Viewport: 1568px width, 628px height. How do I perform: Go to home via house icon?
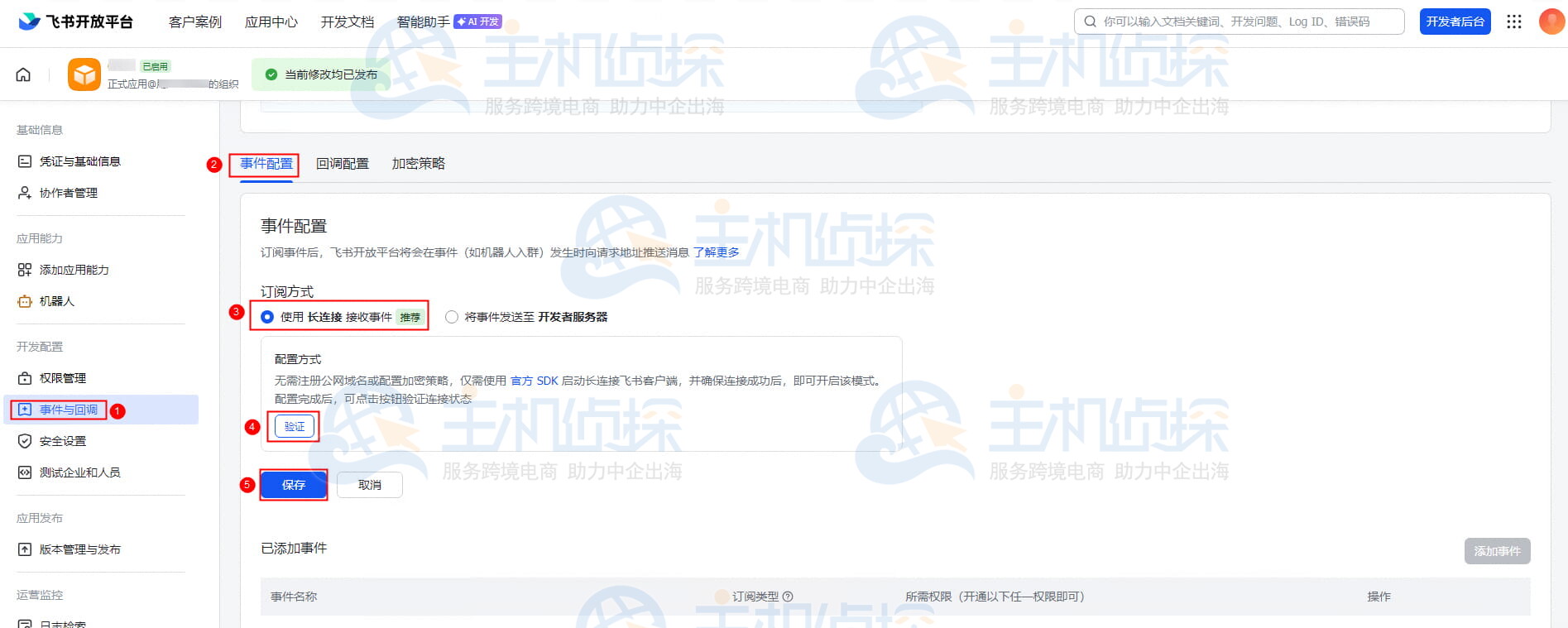coord(23,74)
